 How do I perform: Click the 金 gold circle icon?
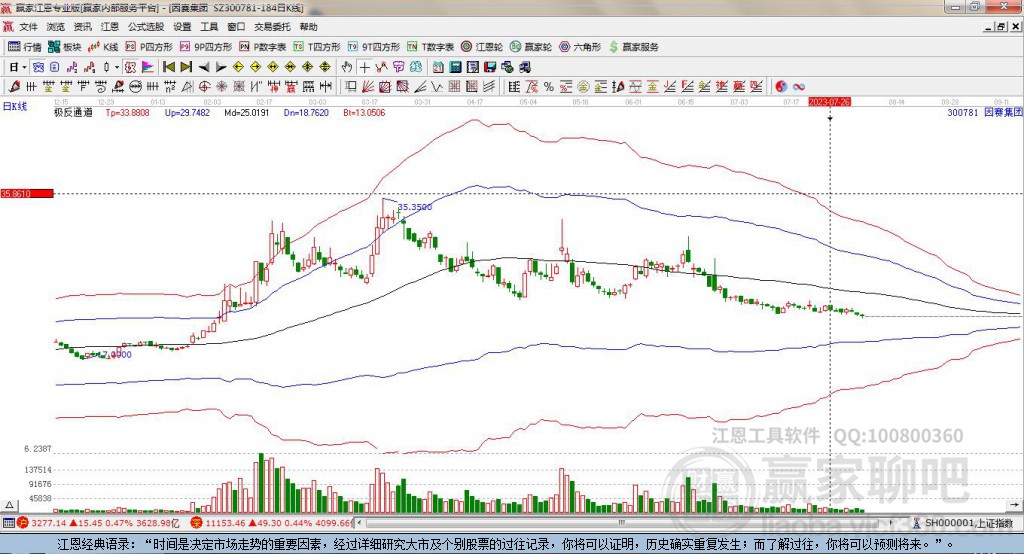(583, 86)
